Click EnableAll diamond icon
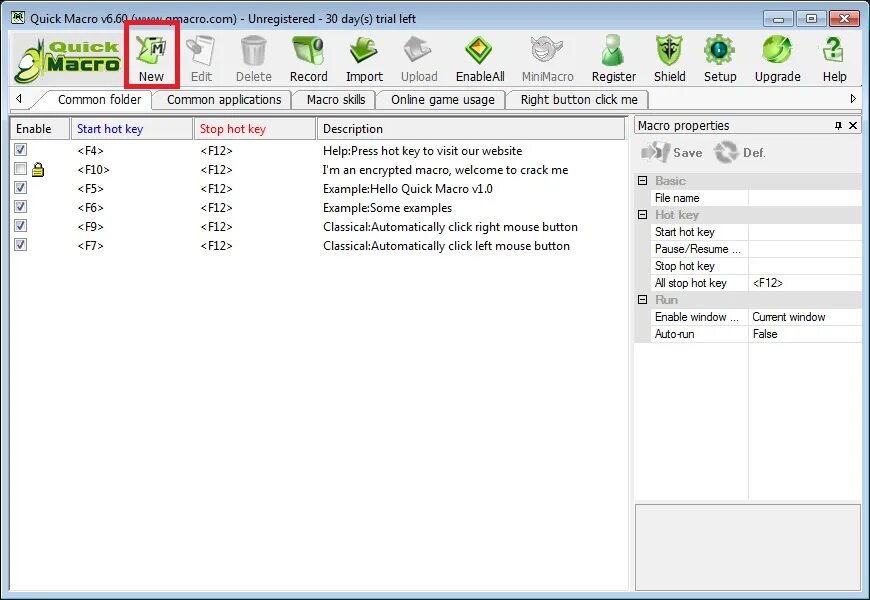The width and height of the screenshot is (870, 600). click(480, 58)
